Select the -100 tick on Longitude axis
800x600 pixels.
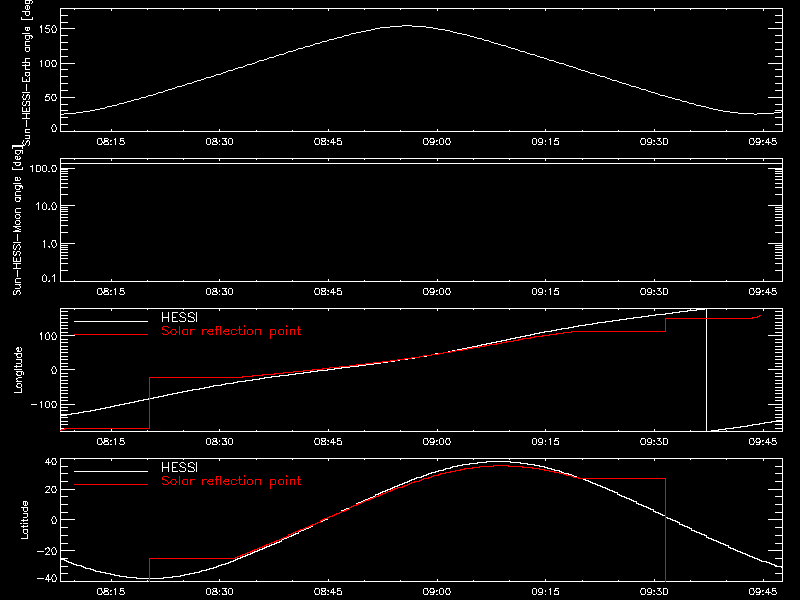[x=44, y=404]
